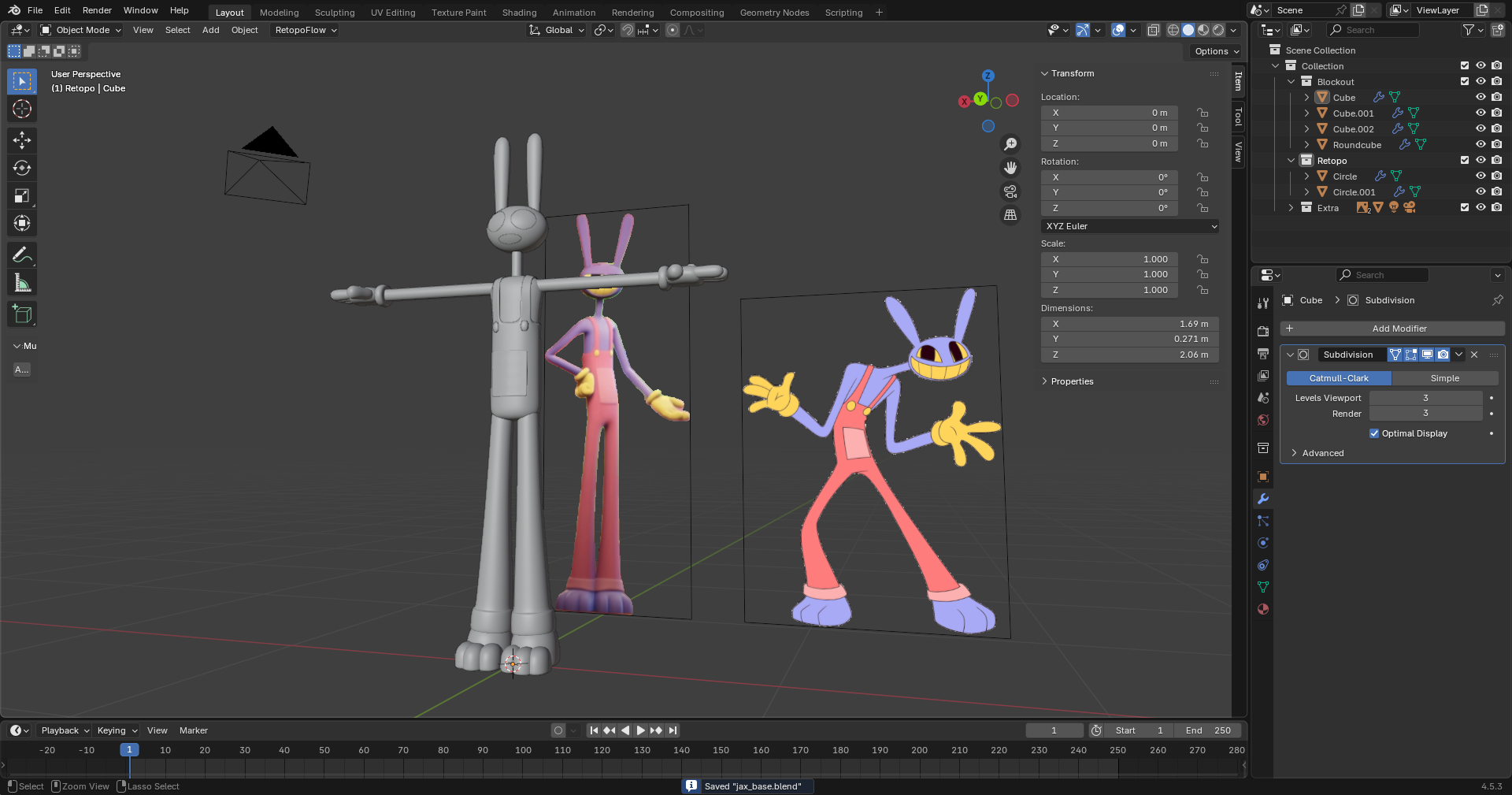Expand the Extra collection
1512x795 pixels.
[x=1291, y=208]
